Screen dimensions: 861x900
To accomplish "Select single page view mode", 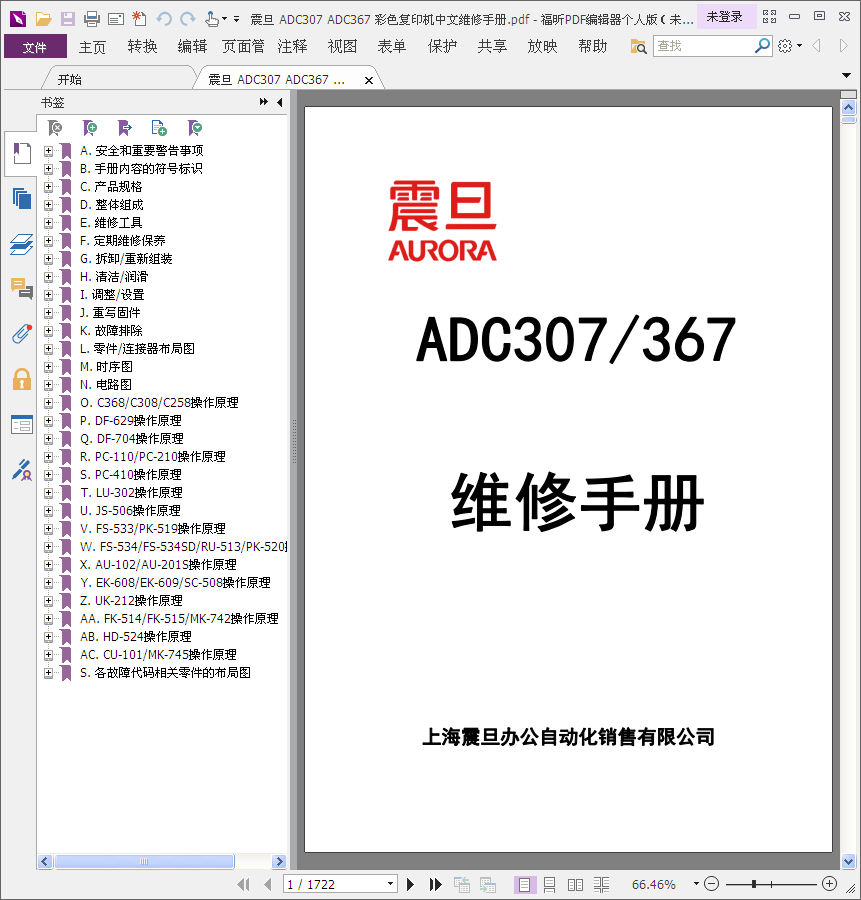I will click(525, 885).
